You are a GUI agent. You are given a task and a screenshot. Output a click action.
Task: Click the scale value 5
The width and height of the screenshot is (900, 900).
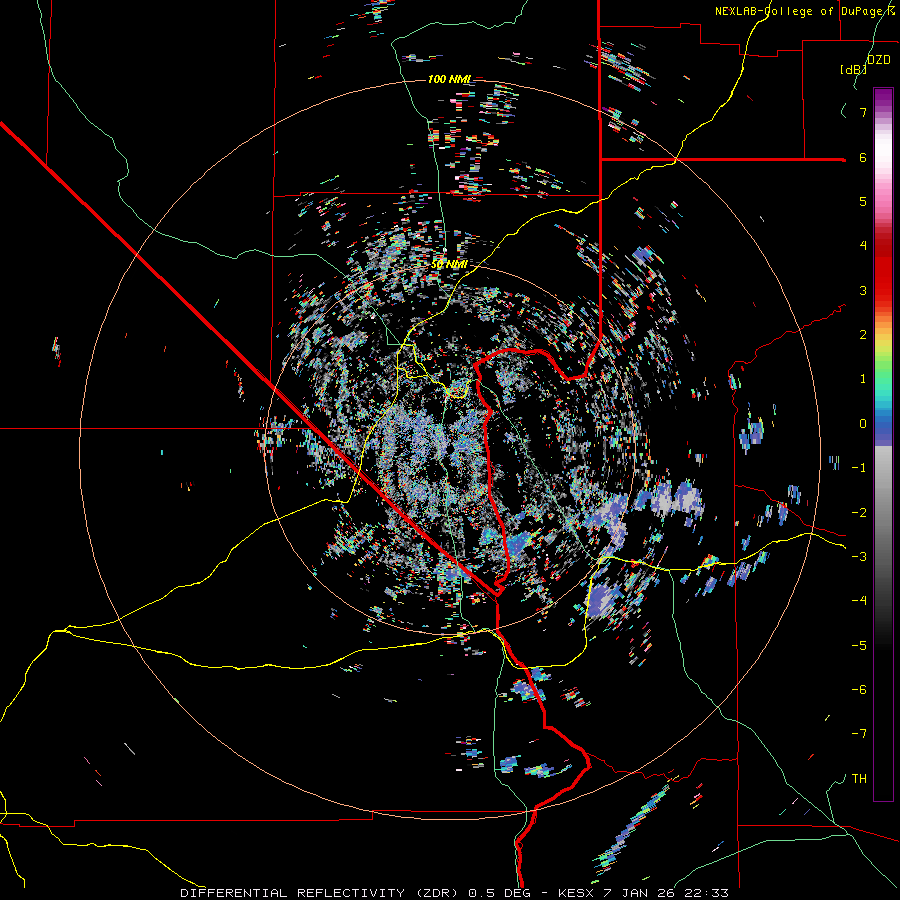tap(863, 201)
